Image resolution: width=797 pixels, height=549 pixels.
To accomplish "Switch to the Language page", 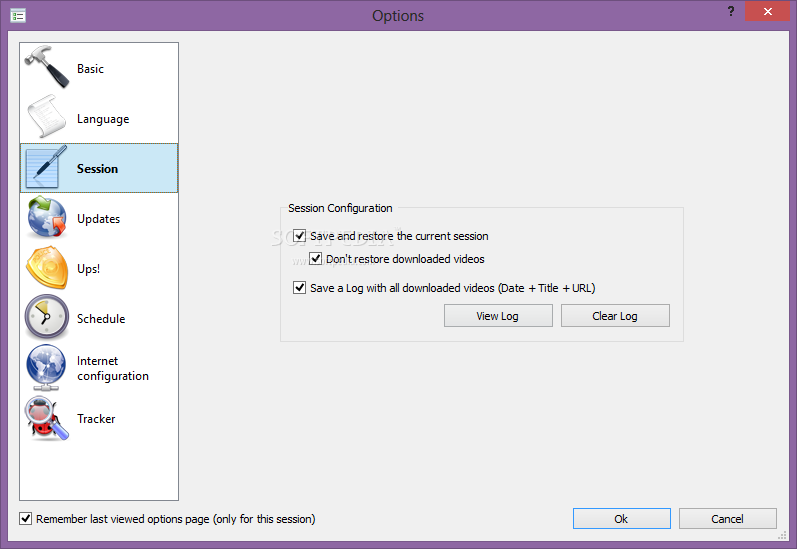I will pyautogui.click(x=99, y=118).
